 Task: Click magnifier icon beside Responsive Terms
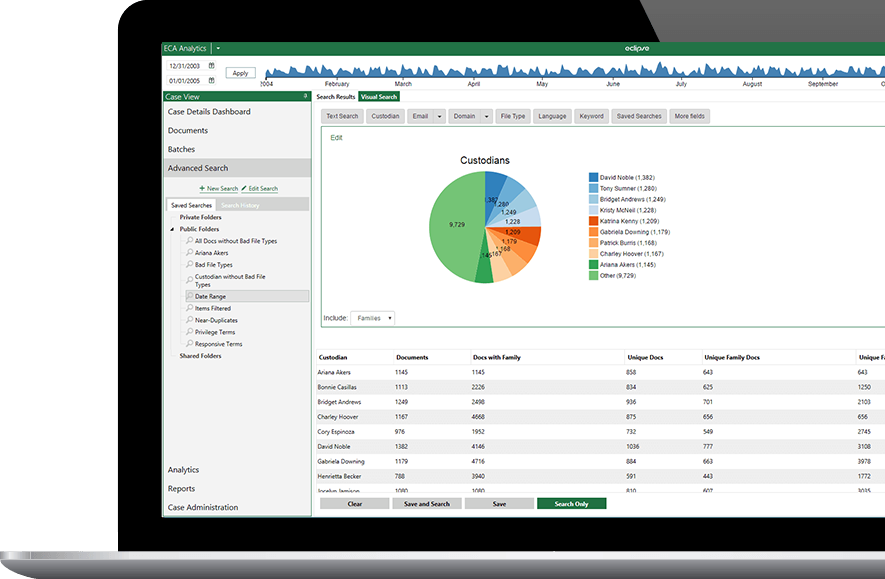click(x=190, y=344)
